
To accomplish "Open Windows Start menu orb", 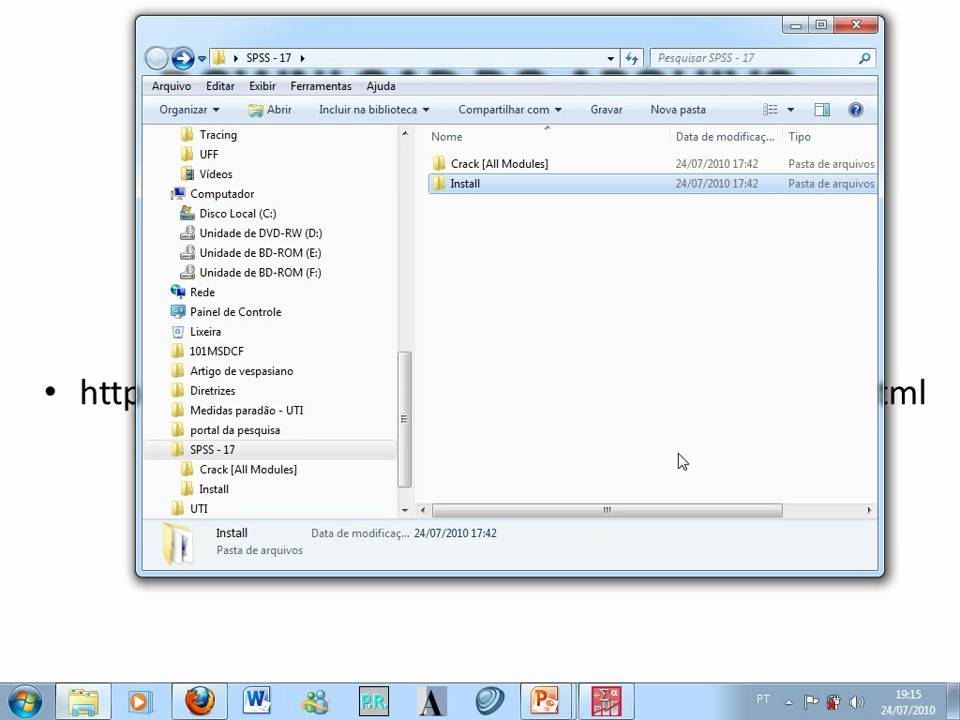I will click(24, 702).
